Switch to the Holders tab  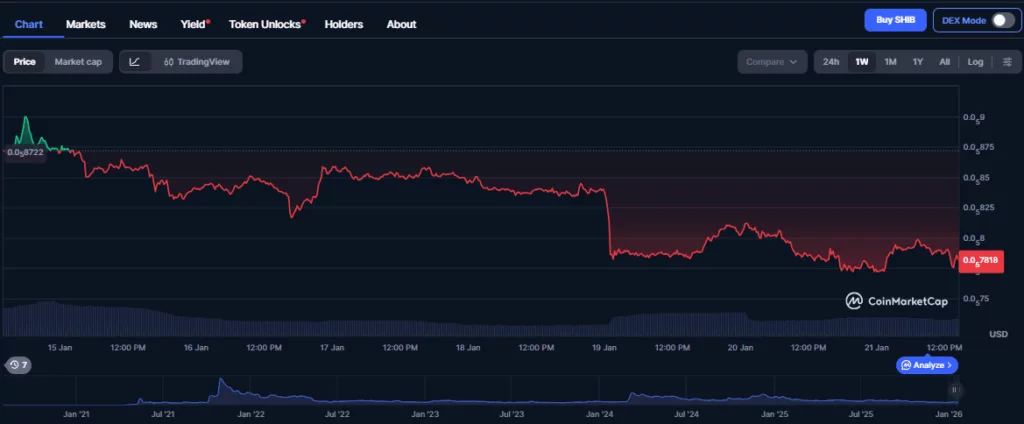(344, 24)
